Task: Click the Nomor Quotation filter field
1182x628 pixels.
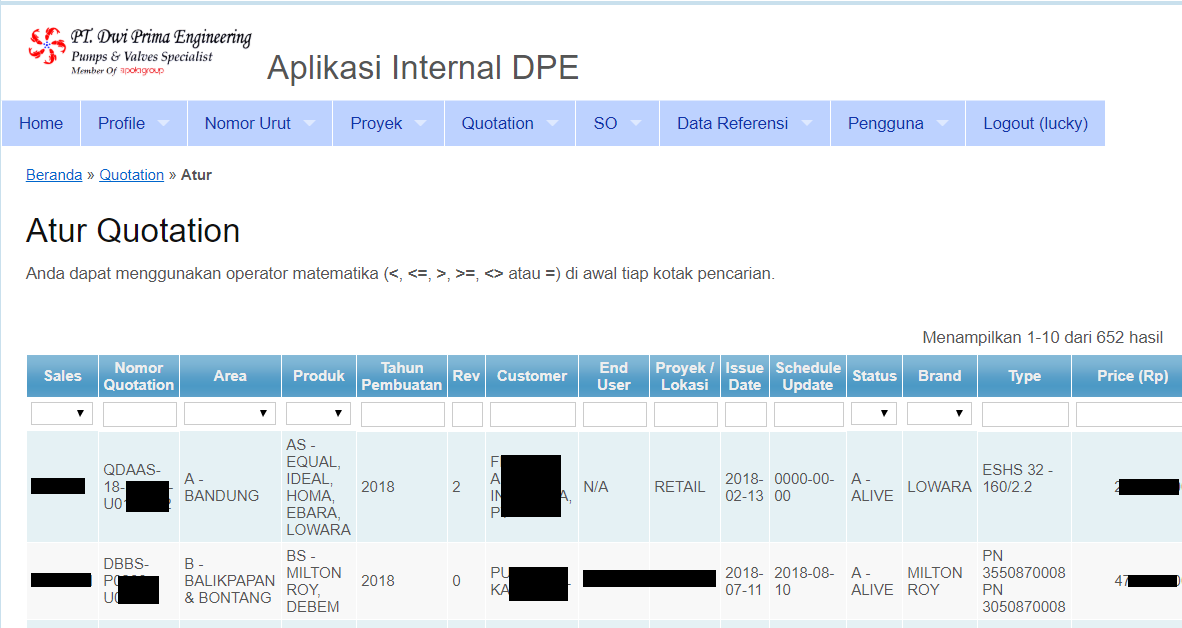Action: pyautogui.click(x=139, y=414)
